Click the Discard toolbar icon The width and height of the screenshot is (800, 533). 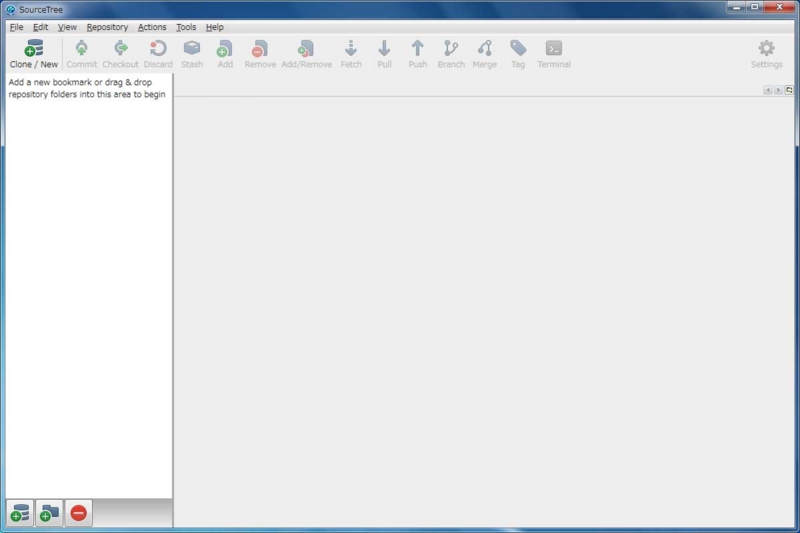point(158,54)
